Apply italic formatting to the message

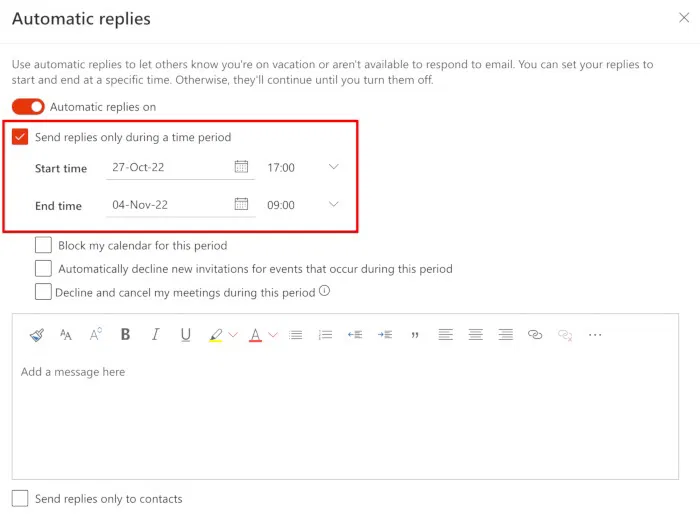(155, 335)
